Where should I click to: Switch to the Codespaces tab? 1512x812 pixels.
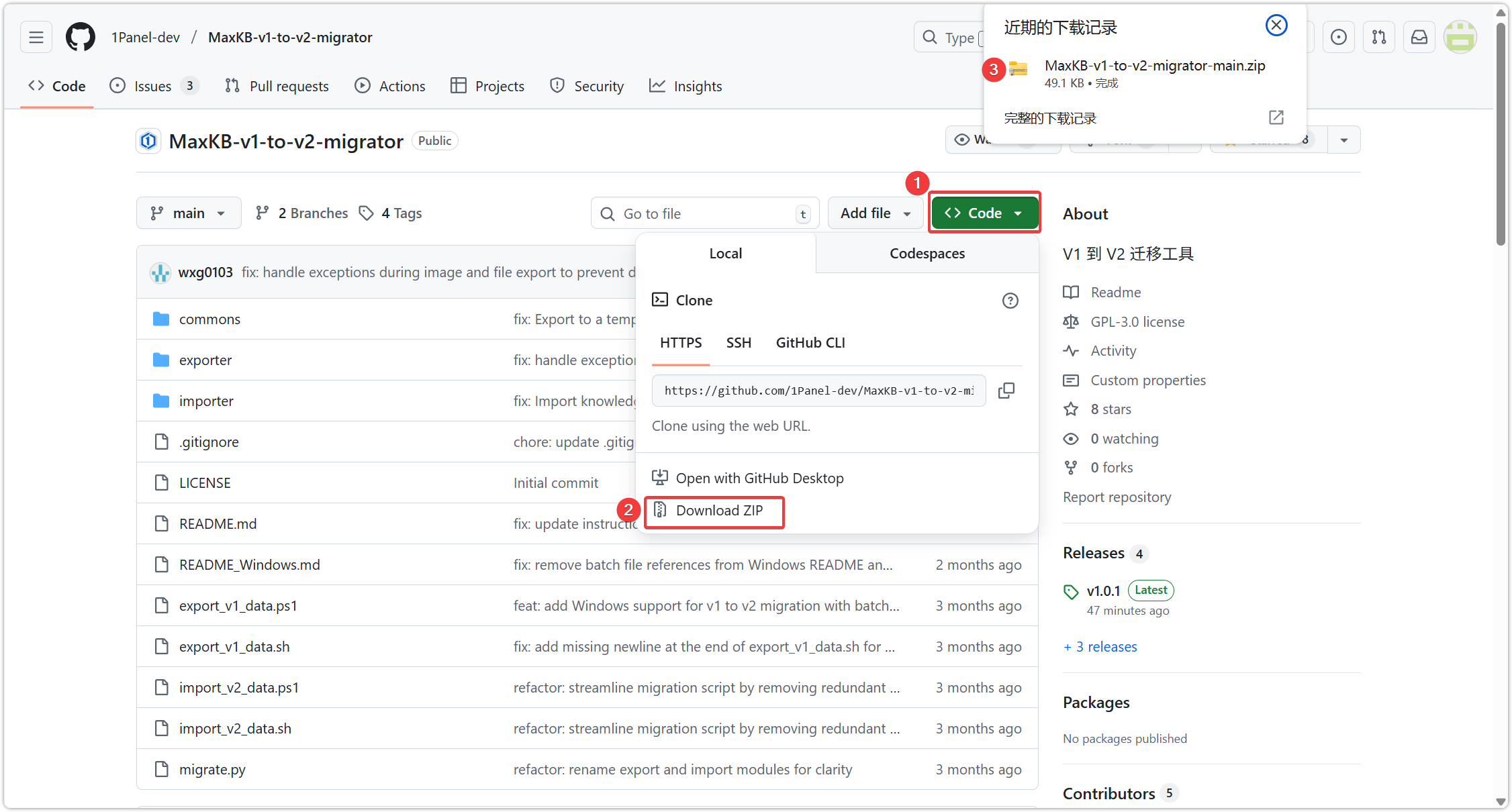[927, 254]
